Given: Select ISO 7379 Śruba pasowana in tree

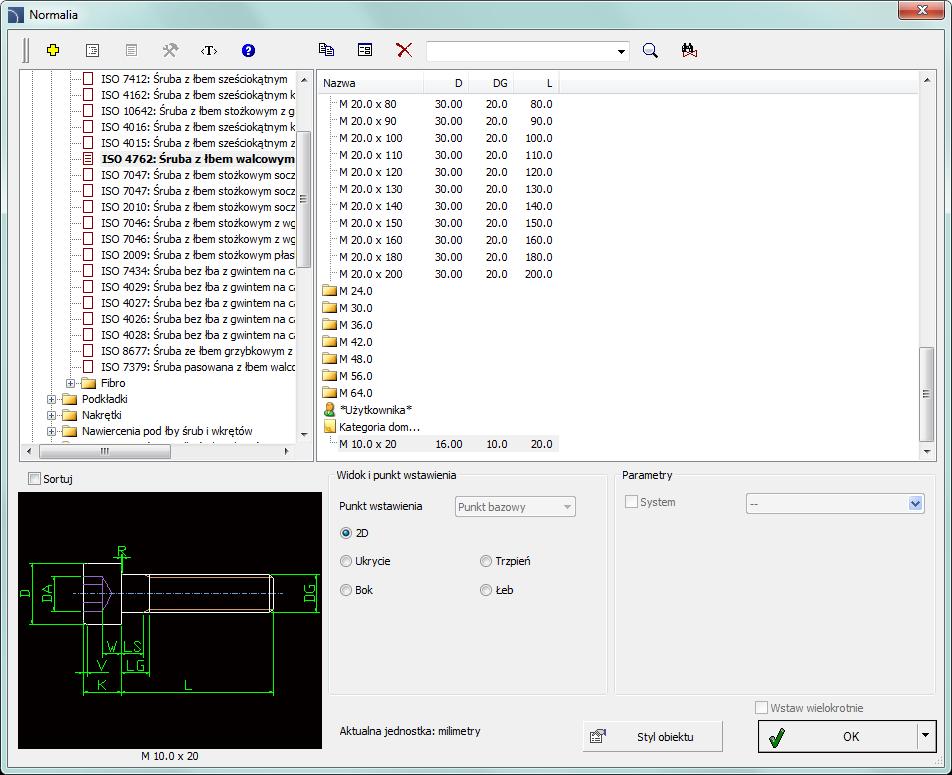Looking at the screenshot, I should coord(198,367).
